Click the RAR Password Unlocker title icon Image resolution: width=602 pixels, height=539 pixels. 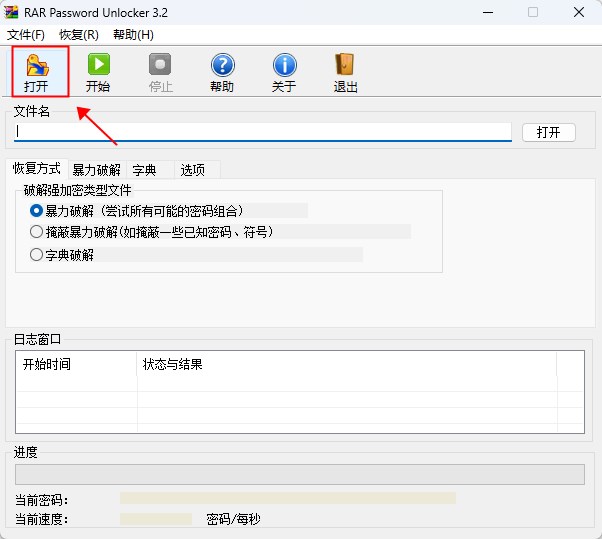click(11, 12)
